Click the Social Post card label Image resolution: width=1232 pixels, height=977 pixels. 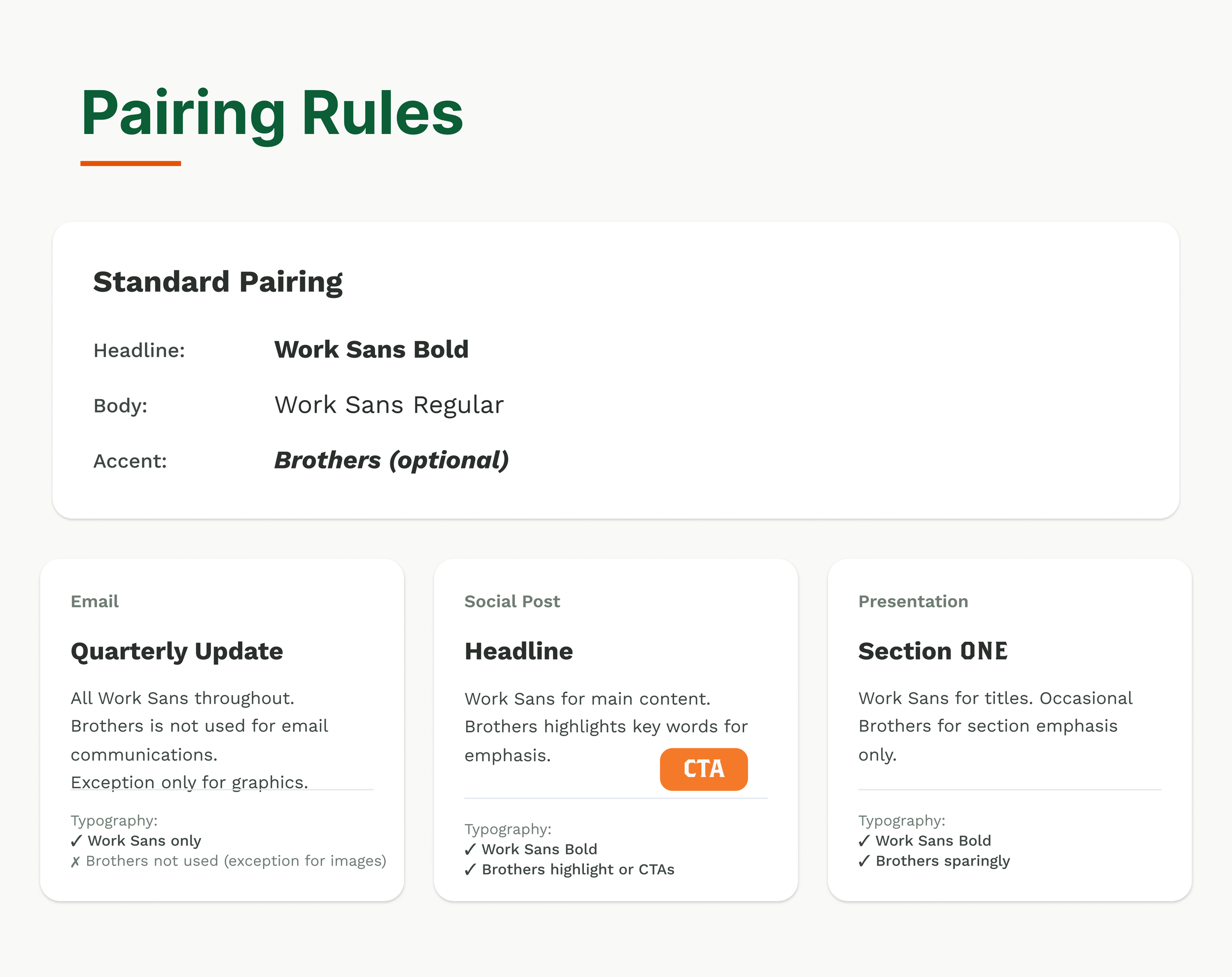pyautogui.click(x=512, y=601)
